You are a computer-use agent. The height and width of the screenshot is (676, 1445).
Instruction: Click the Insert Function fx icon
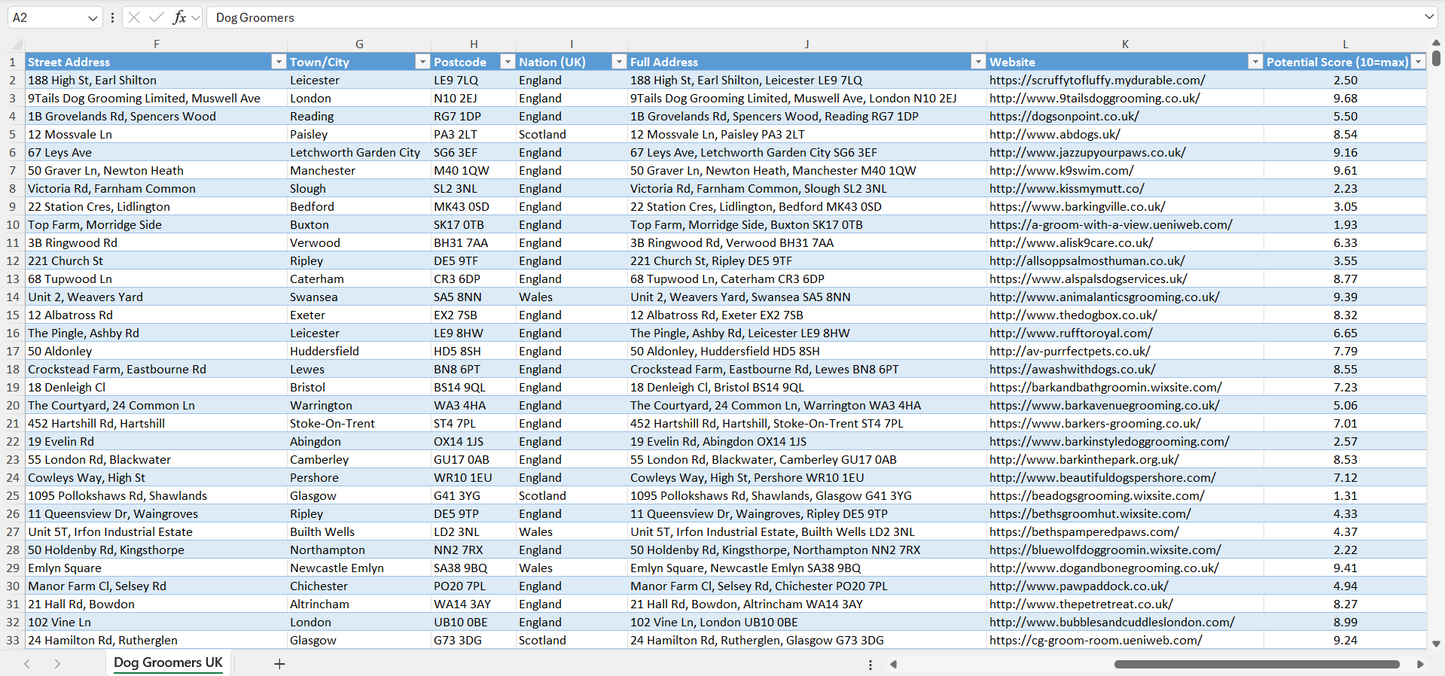pyautogui.click(x=179, y=18)
